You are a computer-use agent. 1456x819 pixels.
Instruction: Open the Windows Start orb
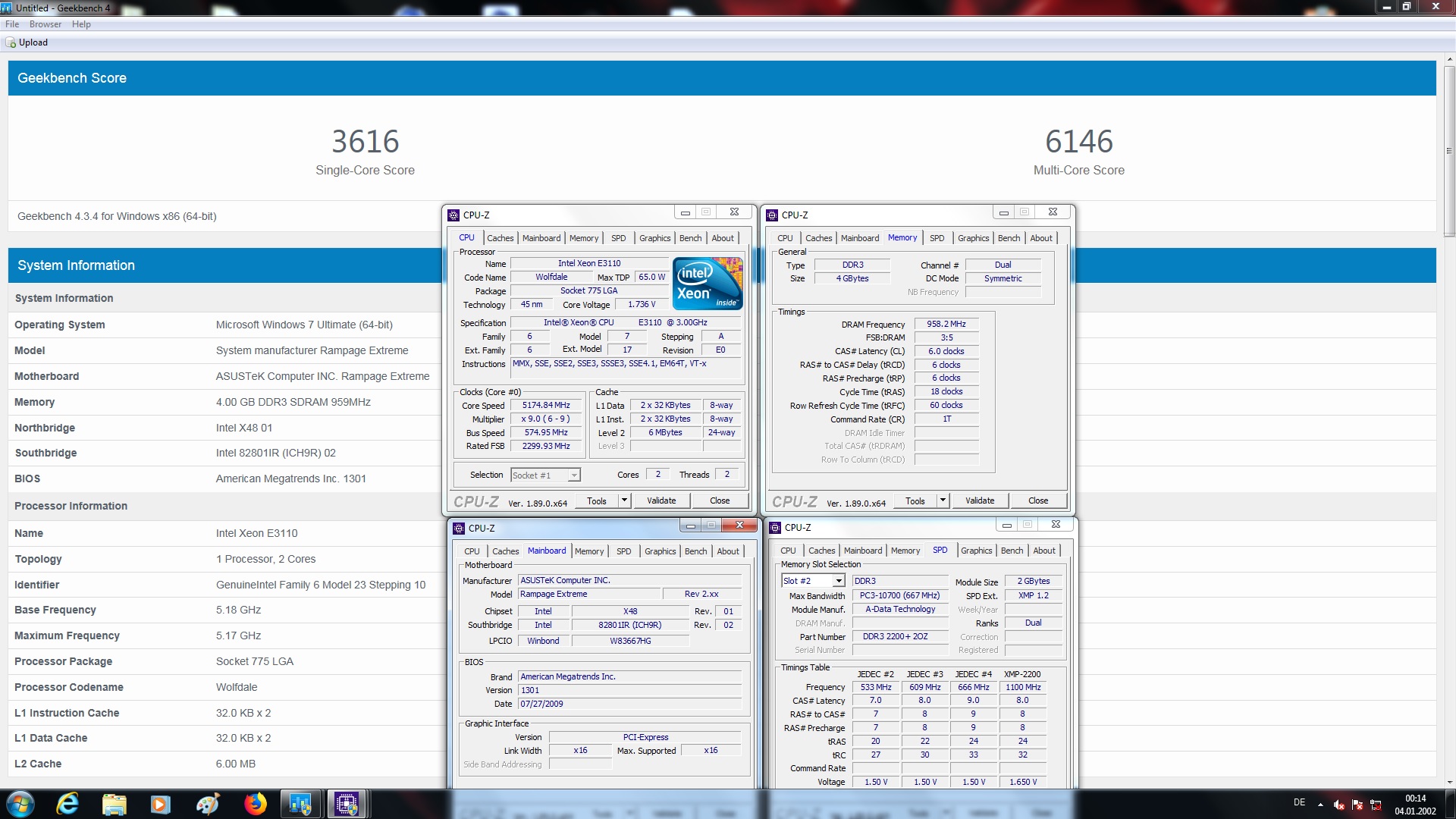point(20,804)
